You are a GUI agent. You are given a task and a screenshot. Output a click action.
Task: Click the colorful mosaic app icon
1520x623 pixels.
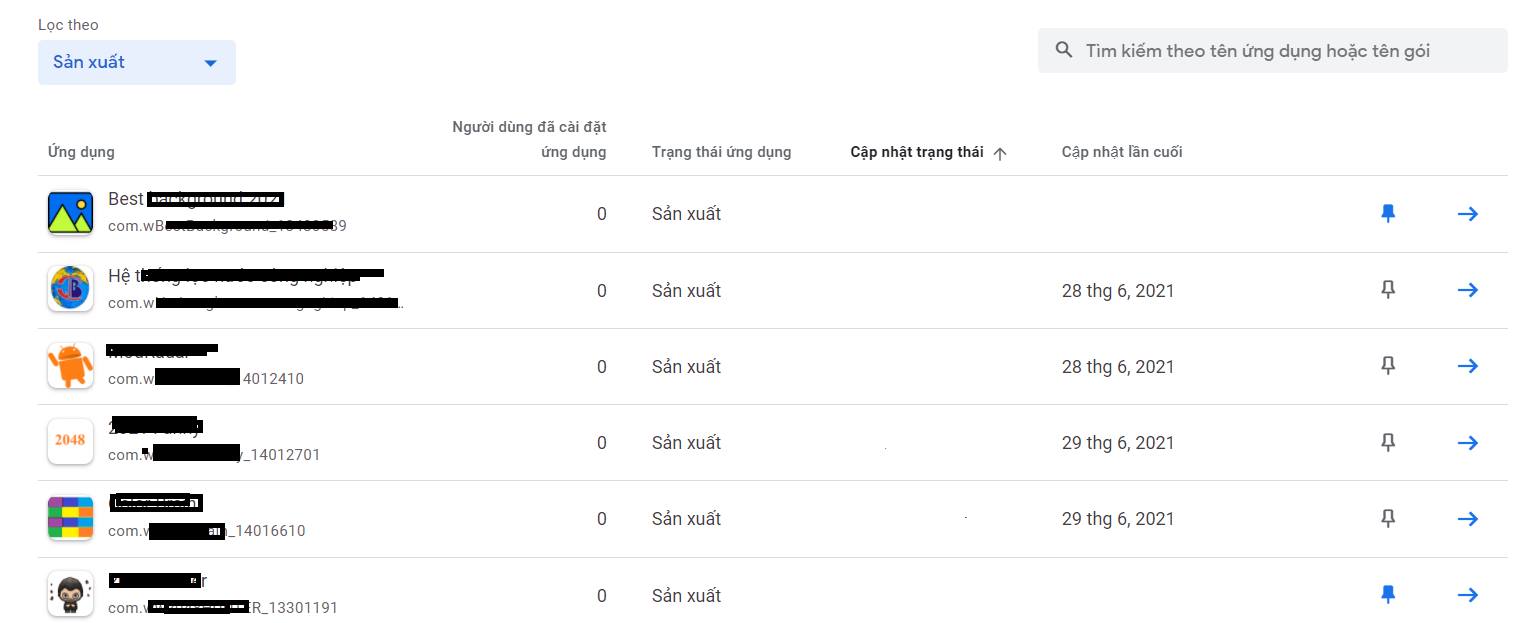point(70,518)
